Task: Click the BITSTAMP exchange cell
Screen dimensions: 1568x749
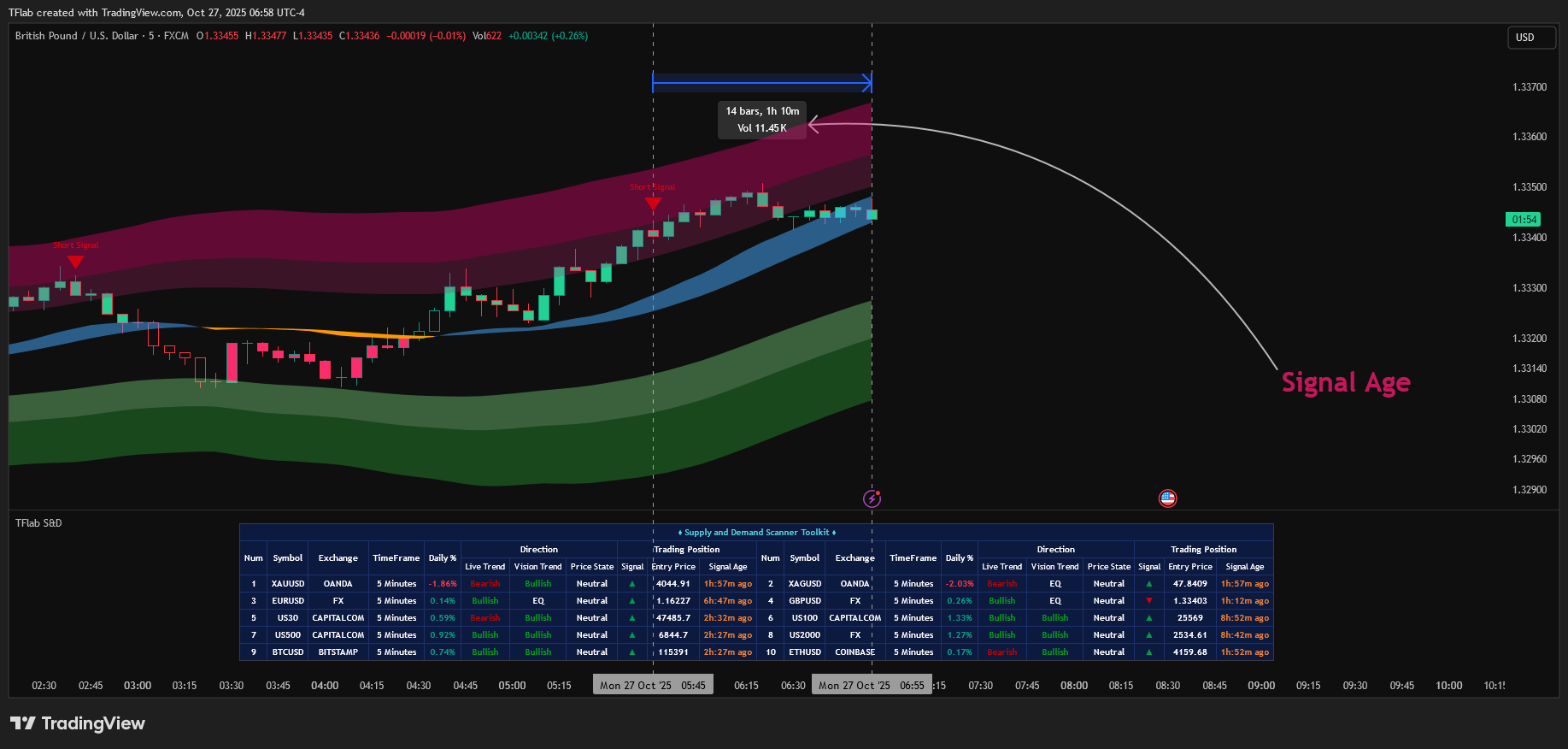Action: click(338, 652)
